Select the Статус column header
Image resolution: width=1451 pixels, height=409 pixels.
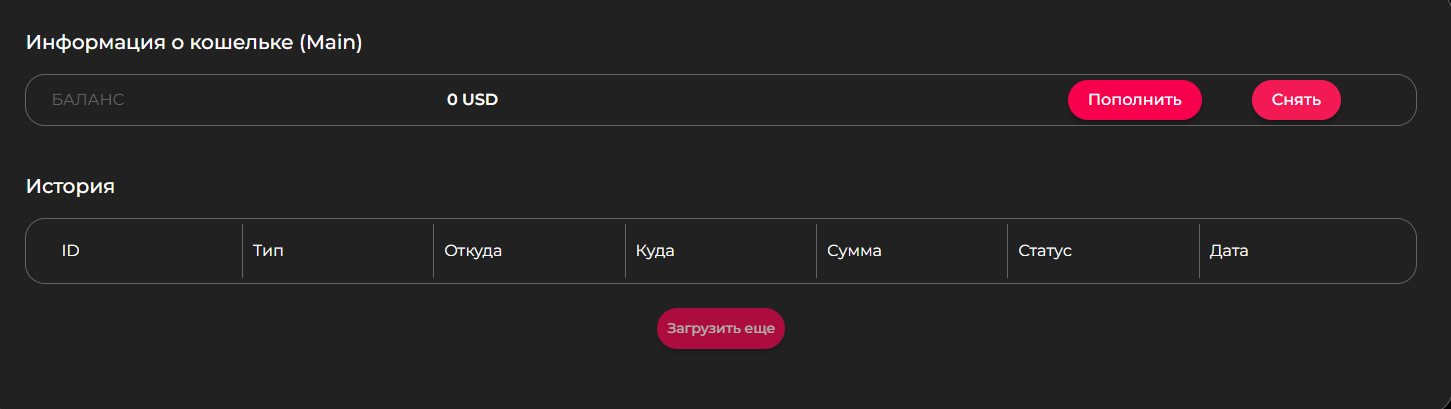click(x=1045, y=251)
